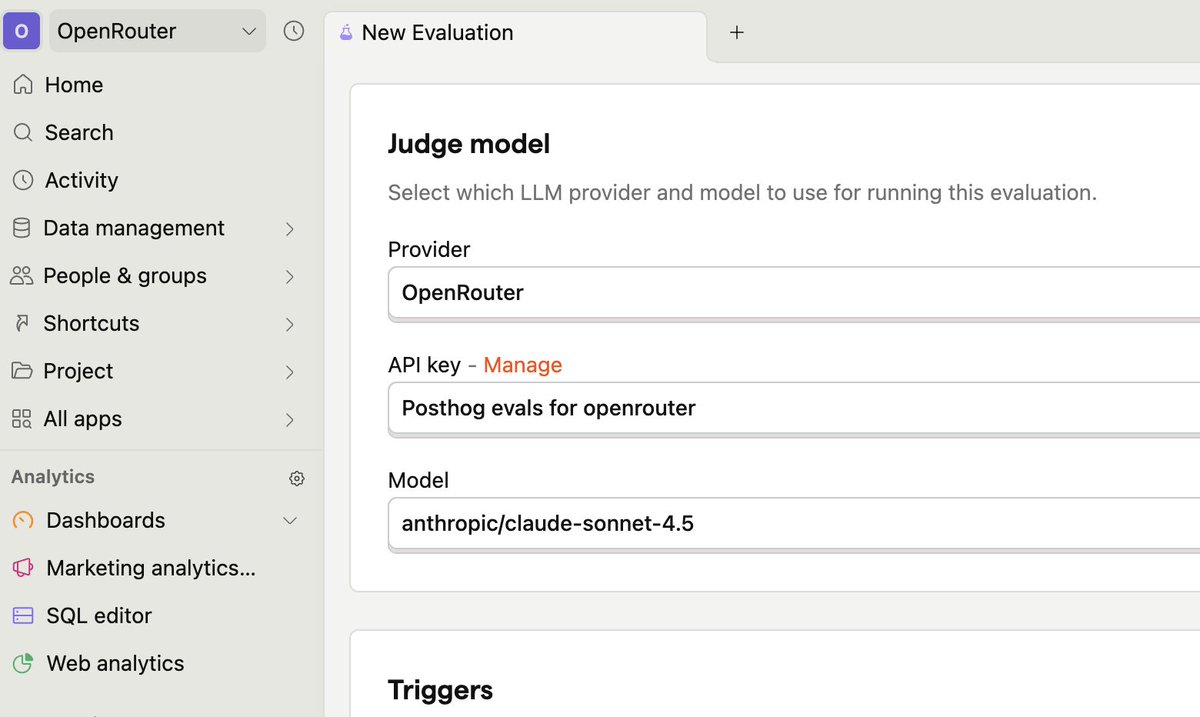The image size is (1200, 717).
Task: Open the Activity feed
Action: click(x=79, y=180)
